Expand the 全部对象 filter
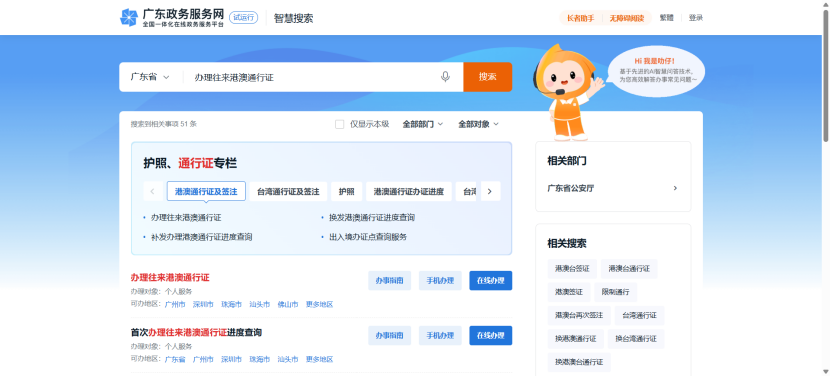The width and height of the screenshot is (830, 376). click(x=479, y=124)
